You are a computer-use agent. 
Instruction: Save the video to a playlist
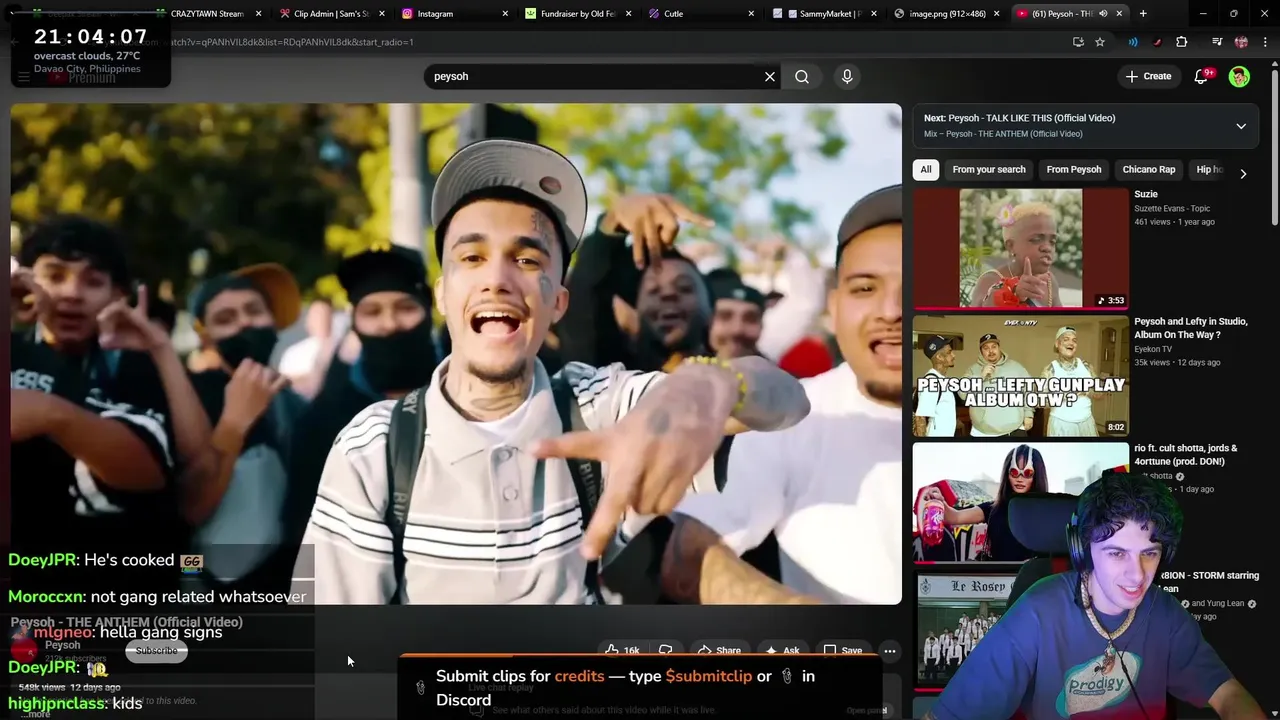(842, 651)
